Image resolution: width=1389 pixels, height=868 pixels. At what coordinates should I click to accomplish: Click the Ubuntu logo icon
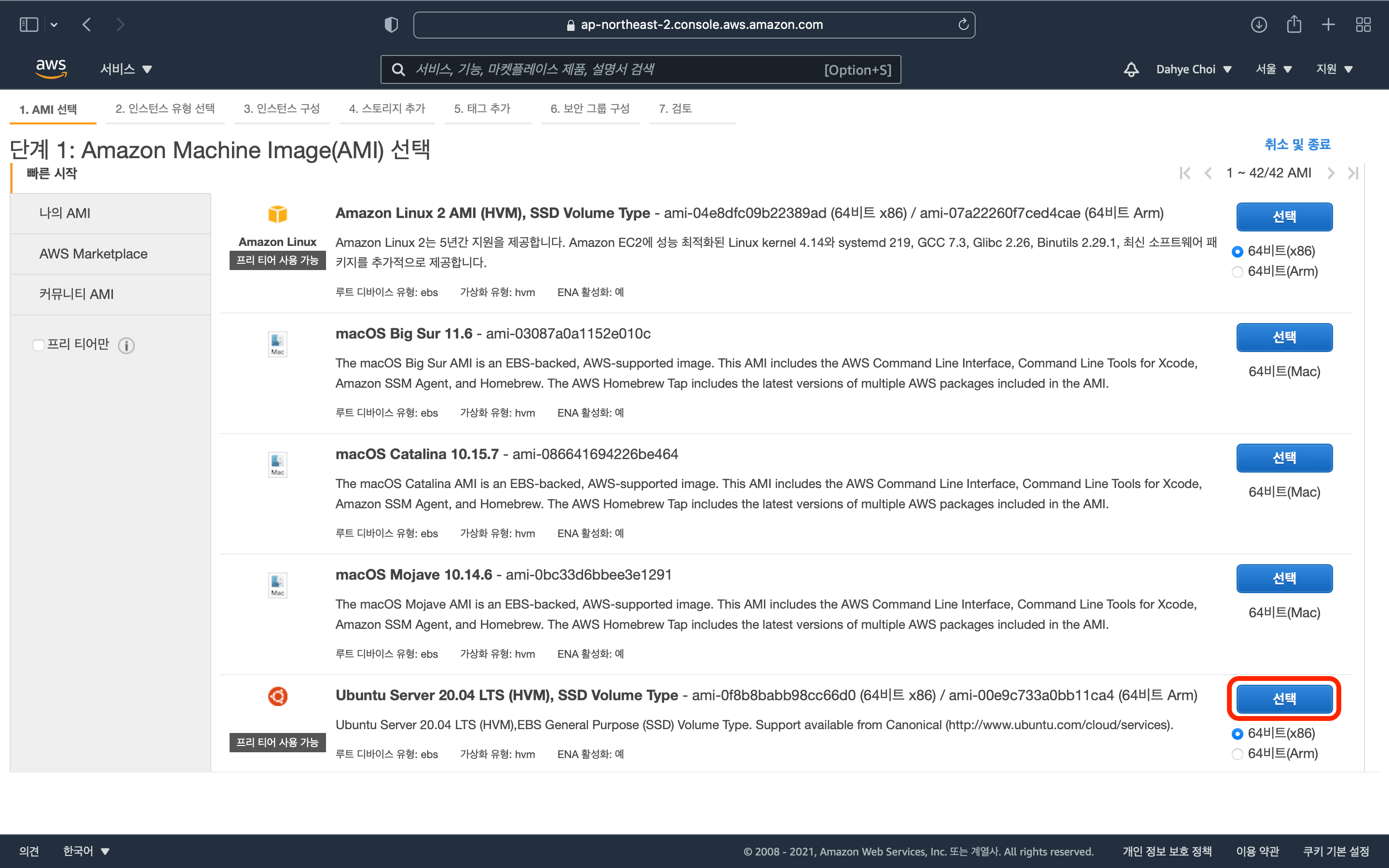coord(277,696)
